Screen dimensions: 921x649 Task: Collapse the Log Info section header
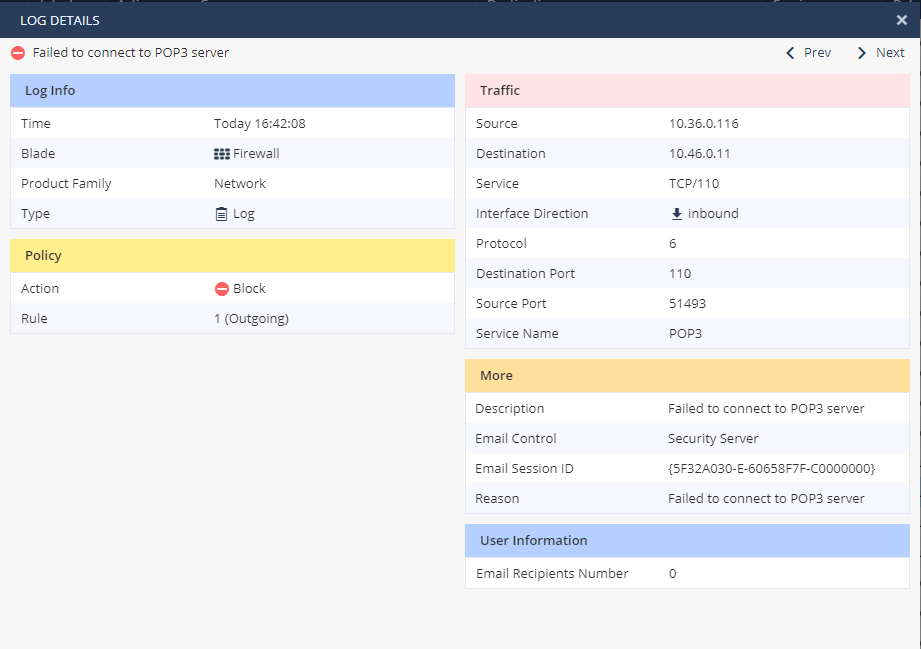tap(233, 90)
